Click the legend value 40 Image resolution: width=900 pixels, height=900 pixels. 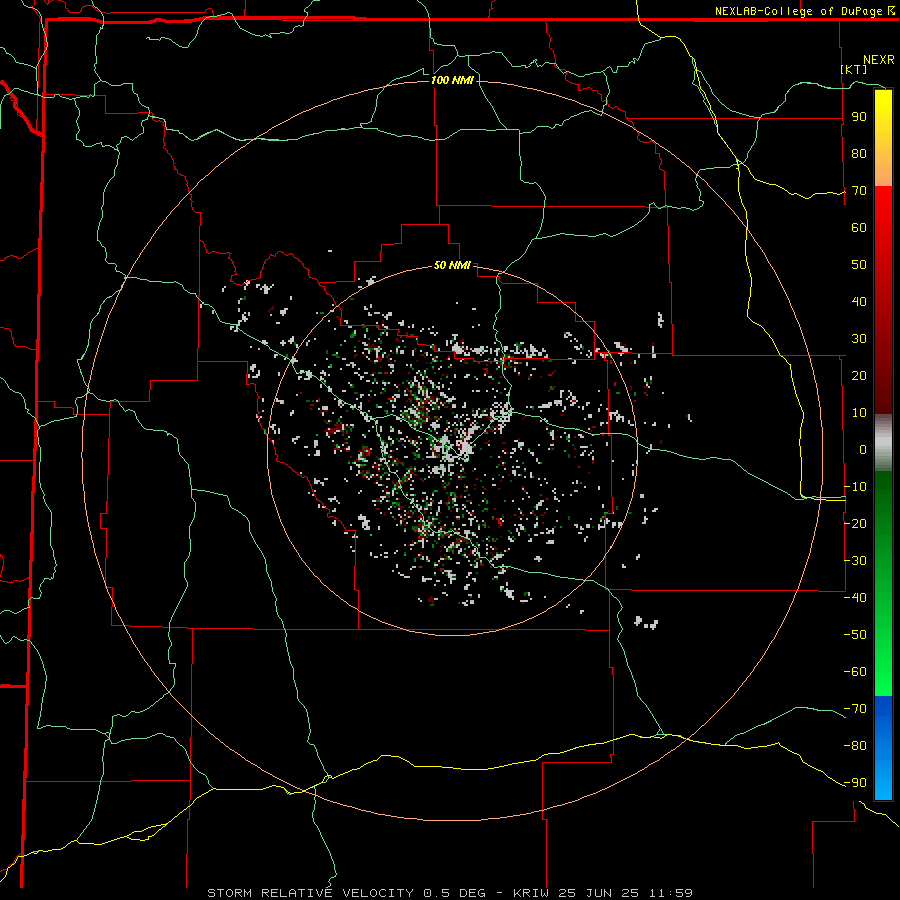click(x=859, y=301)
